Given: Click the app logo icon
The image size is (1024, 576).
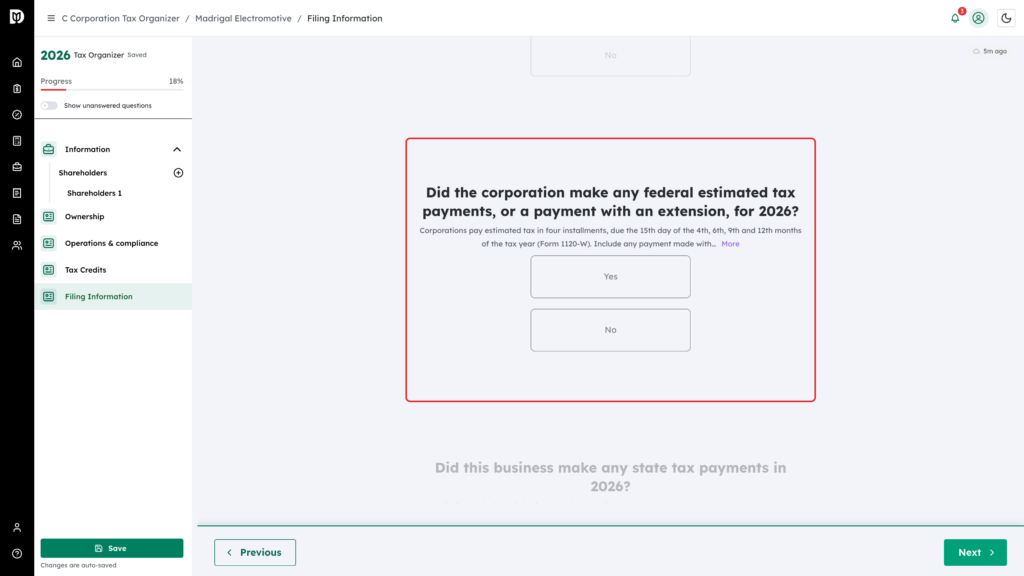Looking at the screenshot, I should point(17,17).
